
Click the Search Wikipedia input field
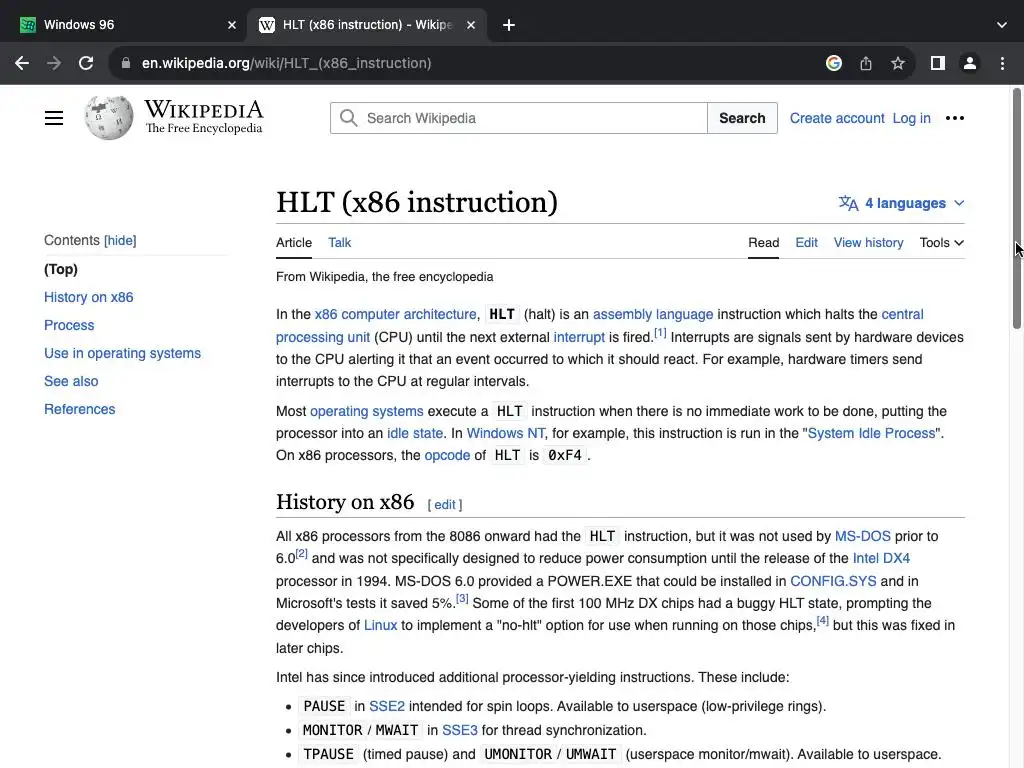pos(519,118)
